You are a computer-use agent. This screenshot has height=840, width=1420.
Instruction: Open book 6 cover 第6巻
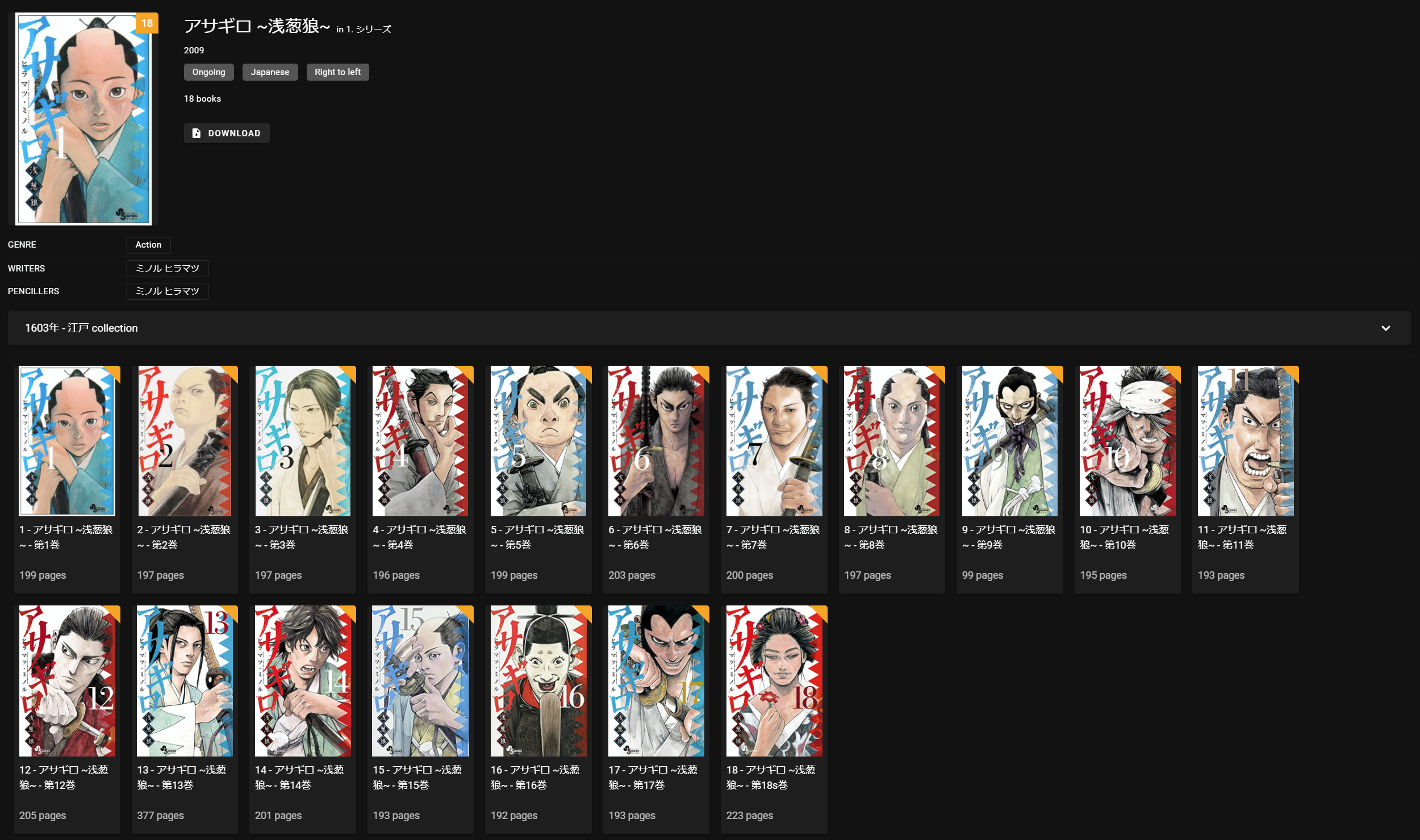(x=656, y=441)
